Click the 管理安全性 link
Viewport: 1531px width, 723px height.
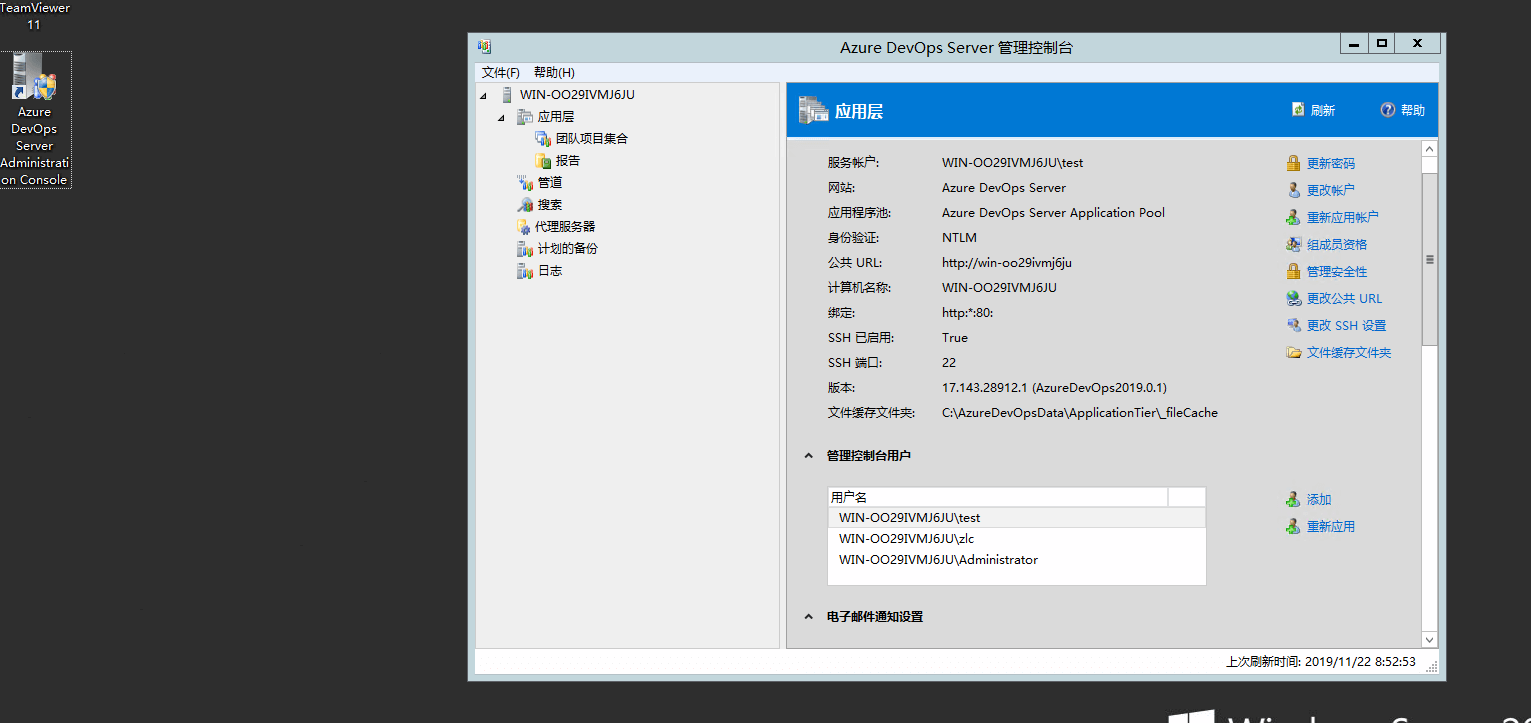(1336, 271)
